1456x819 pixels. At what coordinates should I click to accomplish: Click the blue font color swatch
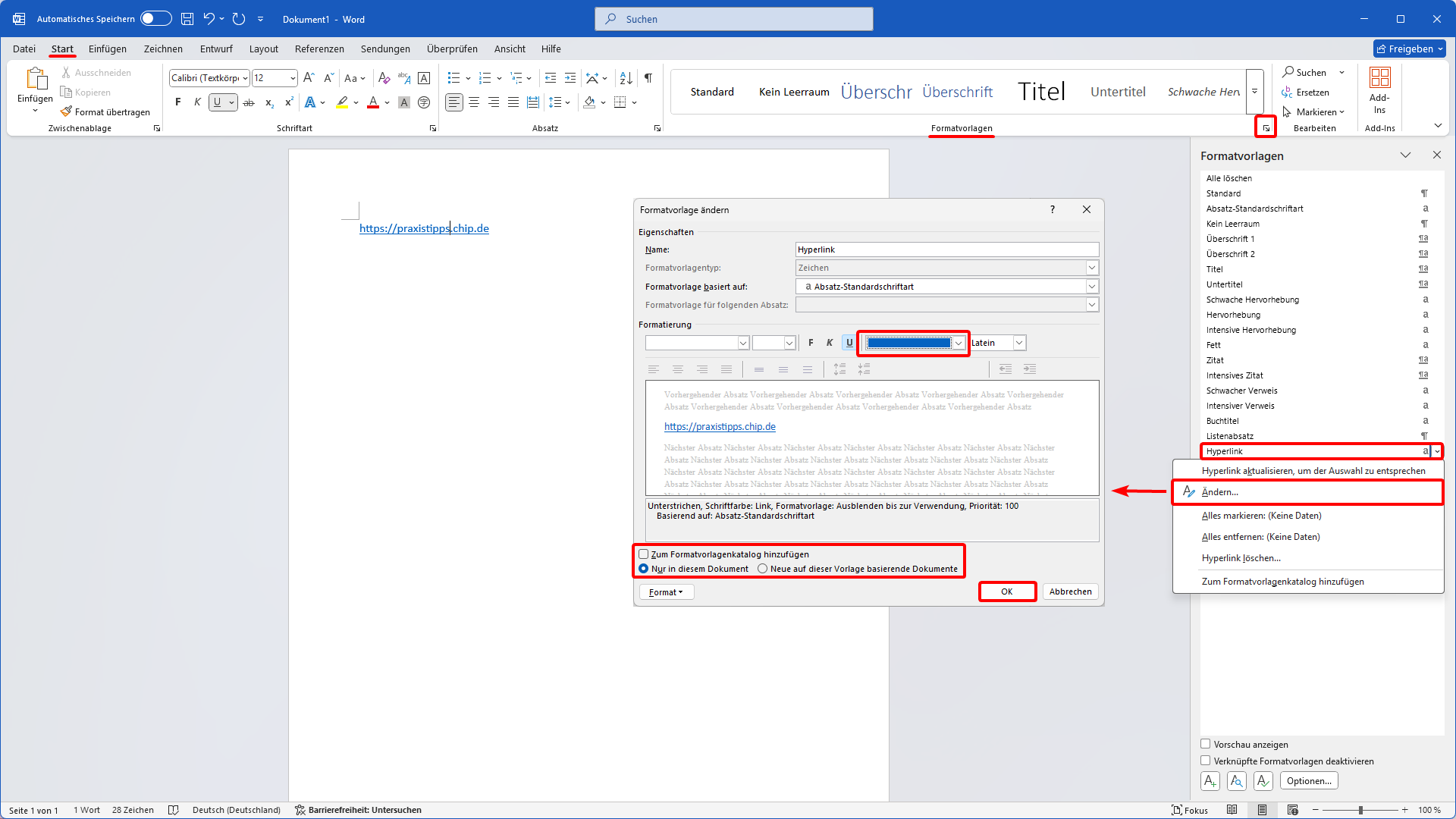point(908,343)
